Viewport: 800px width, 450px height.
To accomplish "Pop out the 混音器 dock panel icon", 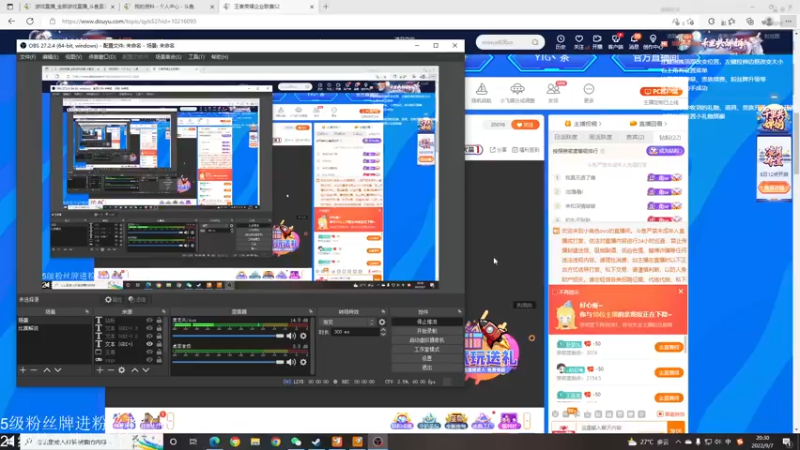I will [x=311, y=311].
